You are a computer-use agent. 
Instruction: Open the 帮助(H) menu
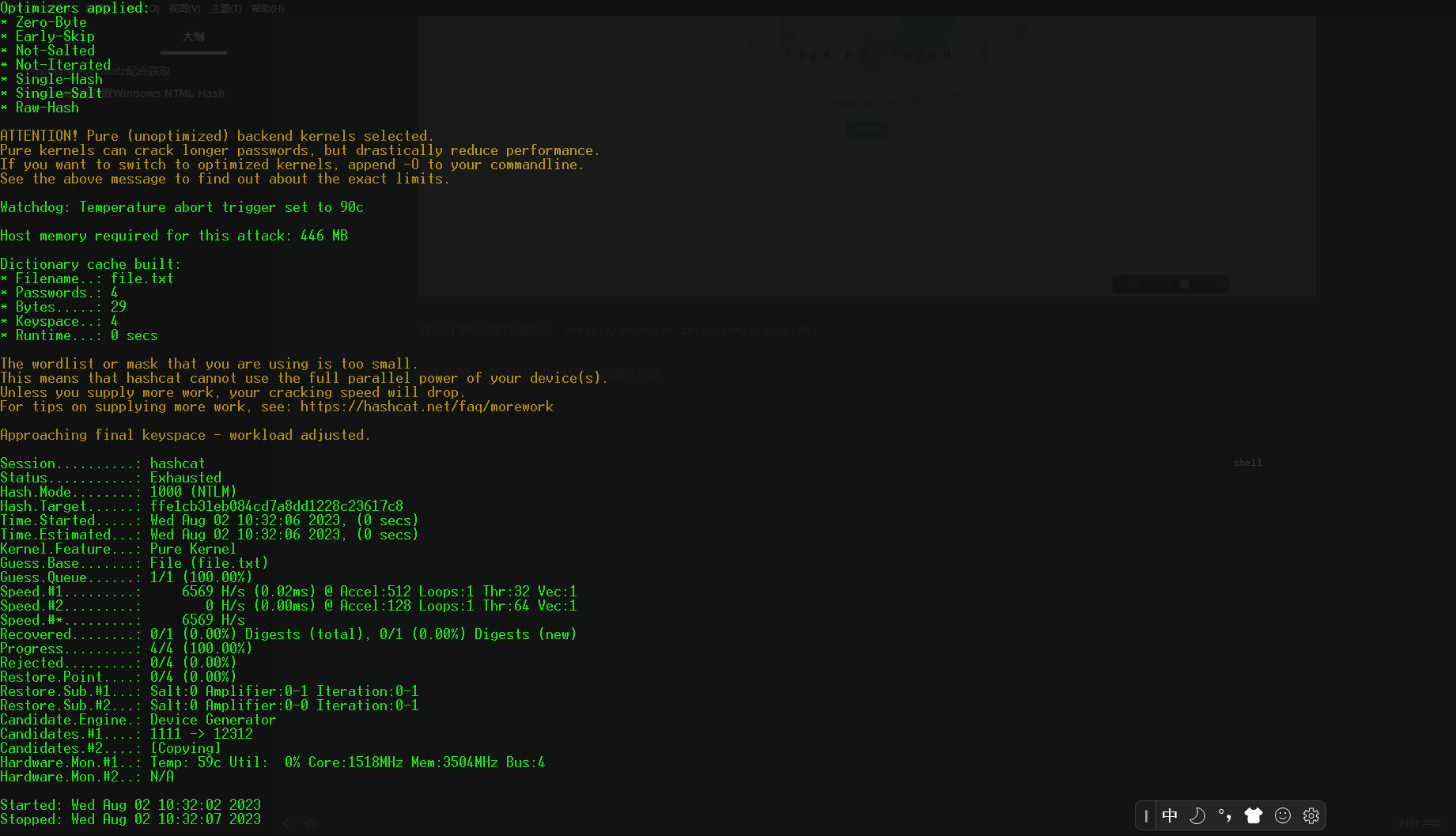[x=267, y=8]
